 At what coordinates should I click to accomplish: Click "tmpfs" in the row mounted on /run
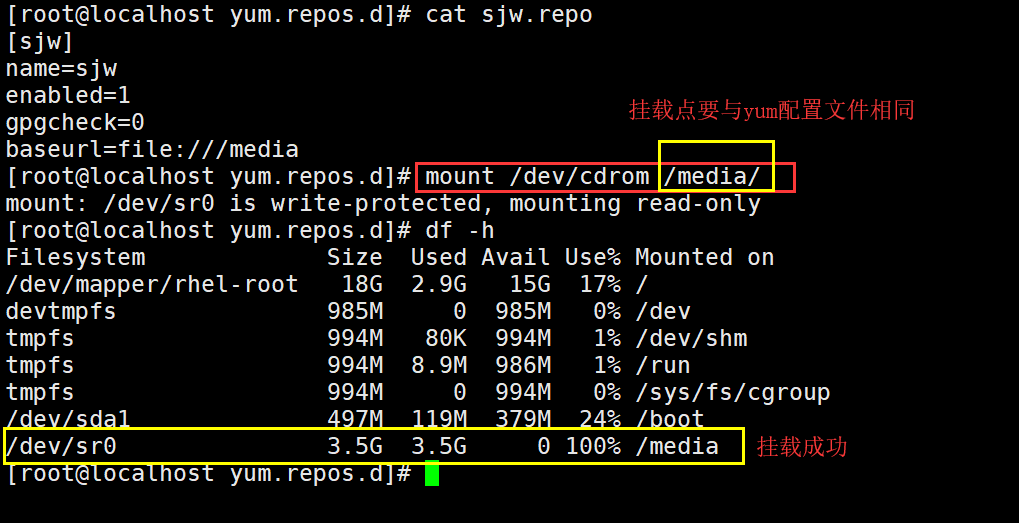click(40, 366)
